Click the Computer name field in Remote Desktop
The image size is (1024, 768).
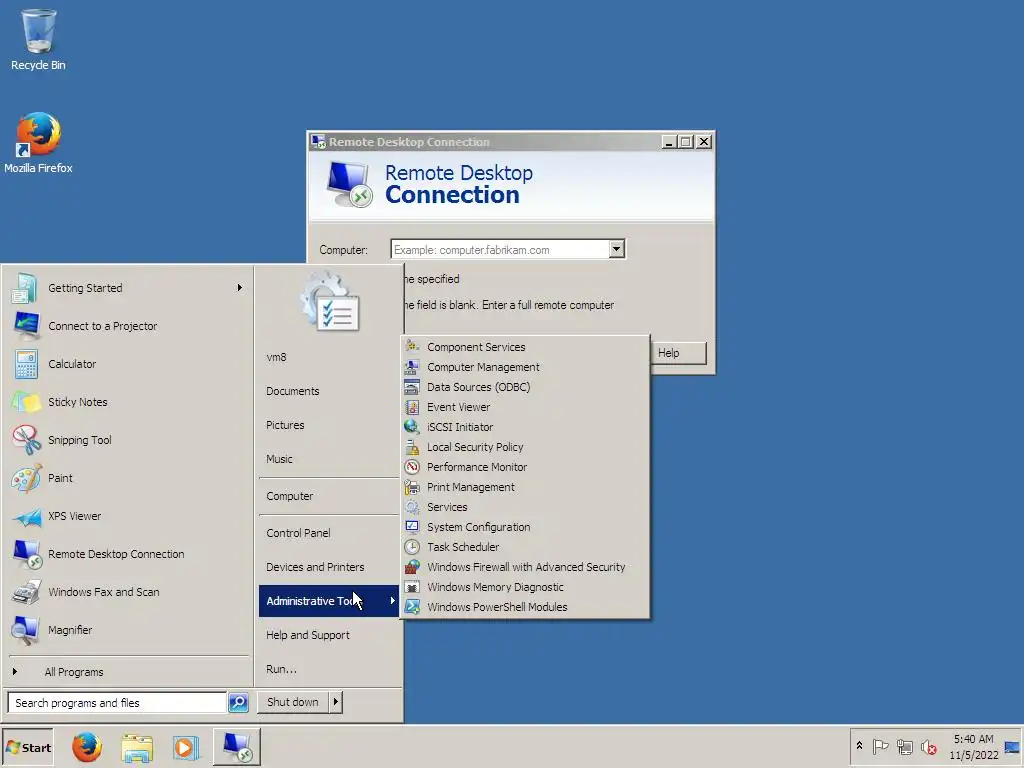(x=500, y=249)
